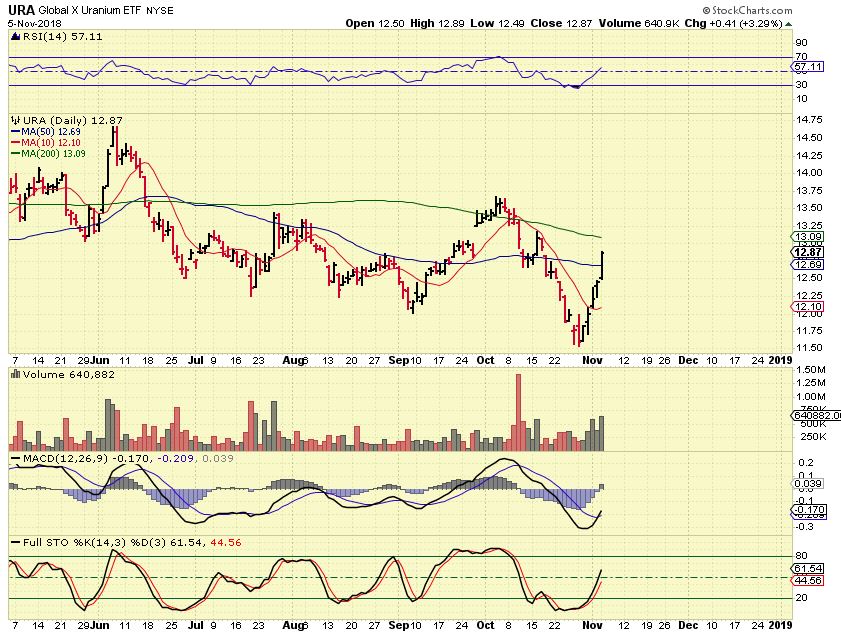Click the 14.00 price axis label

[809, 173]
